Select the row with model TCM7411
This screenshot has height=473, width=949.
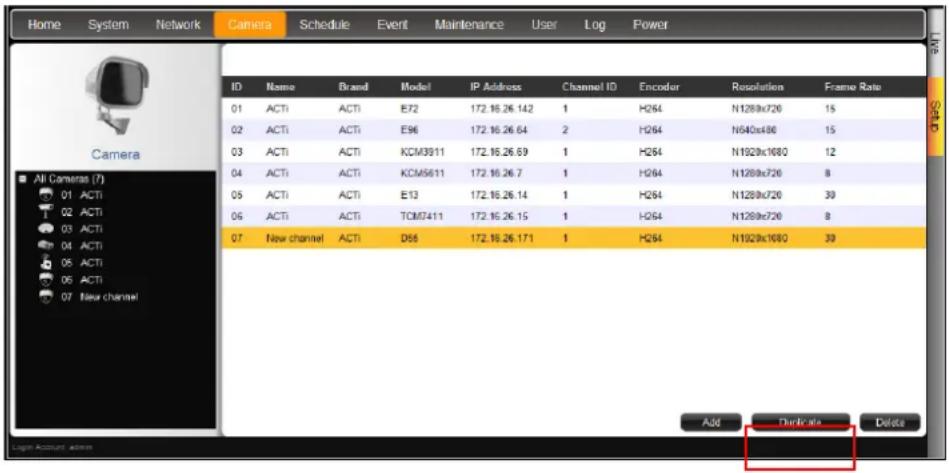574,217
